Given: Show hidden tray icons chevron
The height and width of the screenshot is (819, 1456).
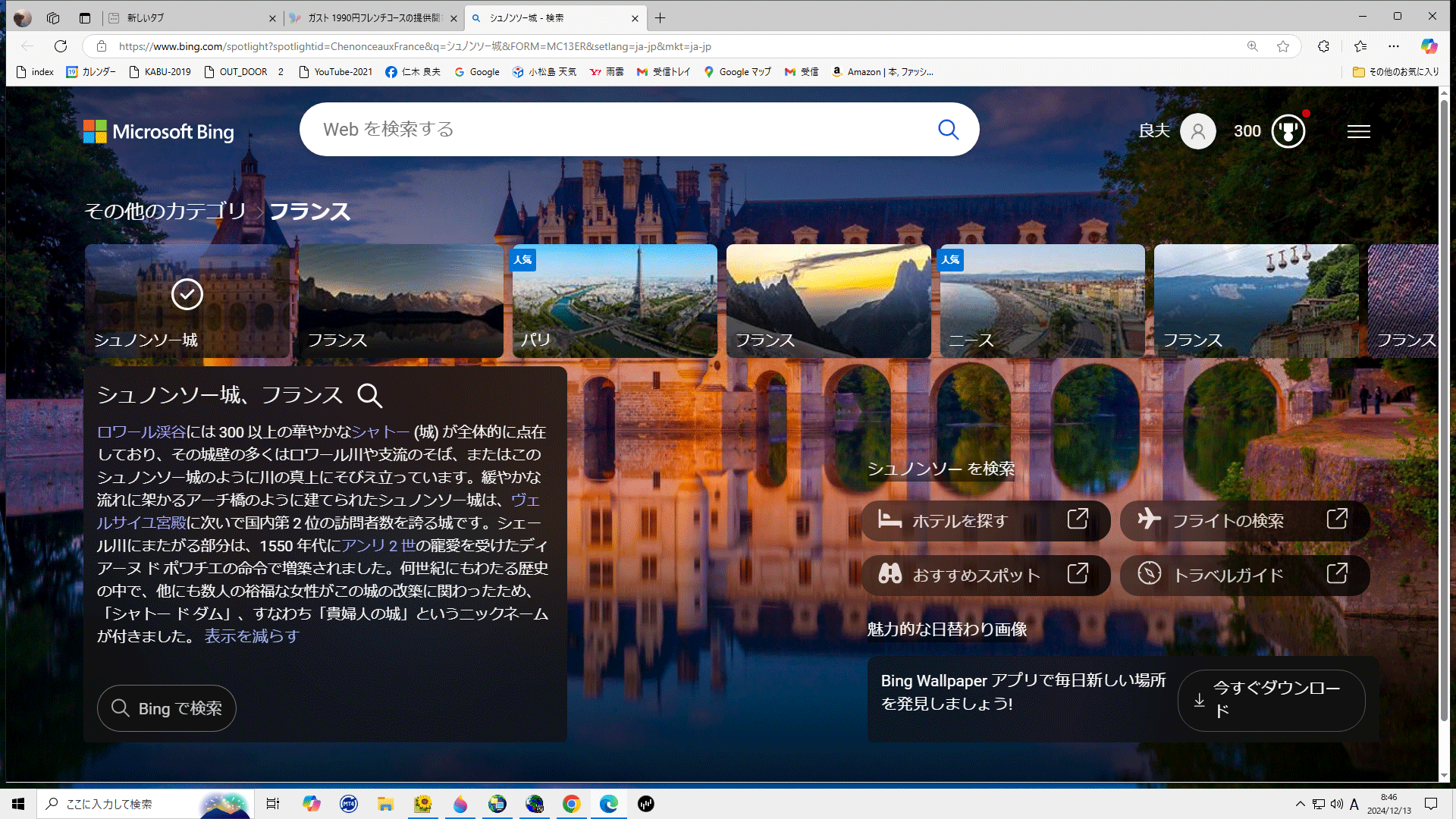Looking at the screenshot, I should point(1301,804).
